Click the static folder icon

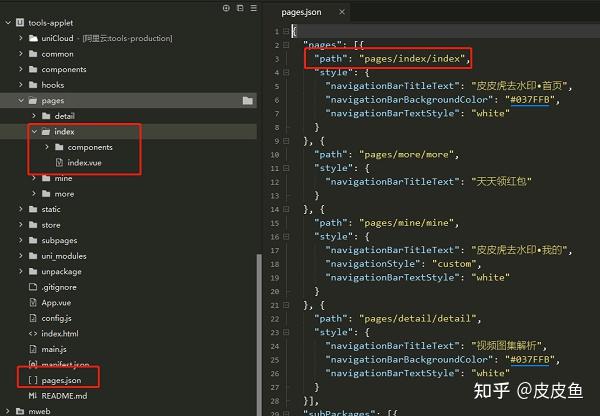coord(33,209)
